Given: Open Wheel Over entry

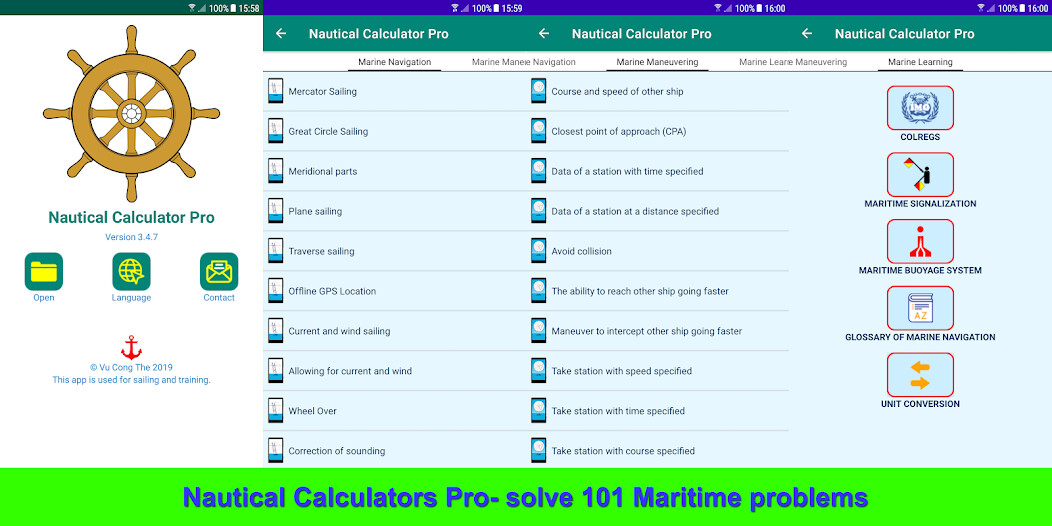Looking at the screenshot, I should [x=394, y=411].
